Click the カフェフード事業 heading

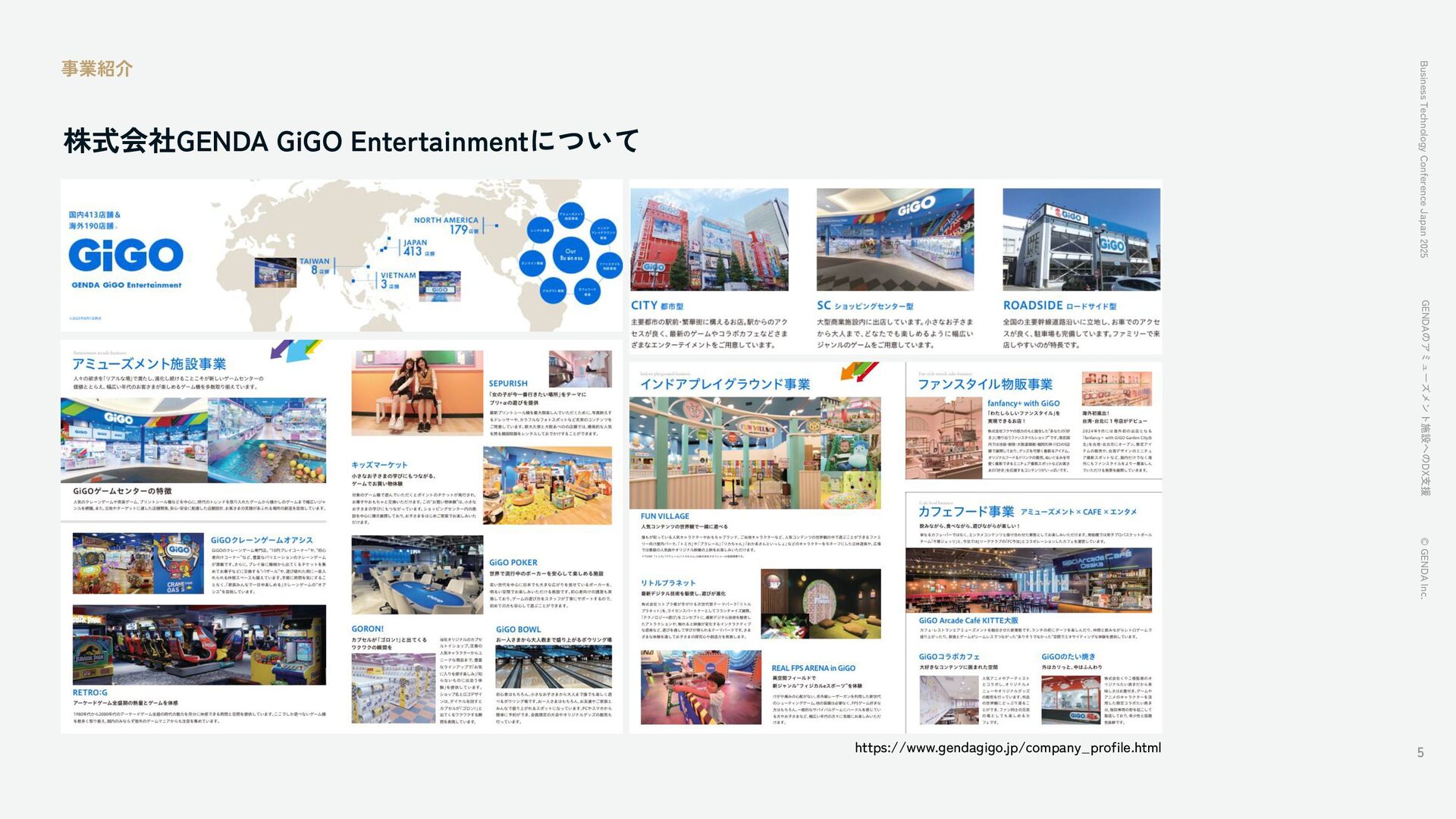[965, 512]
